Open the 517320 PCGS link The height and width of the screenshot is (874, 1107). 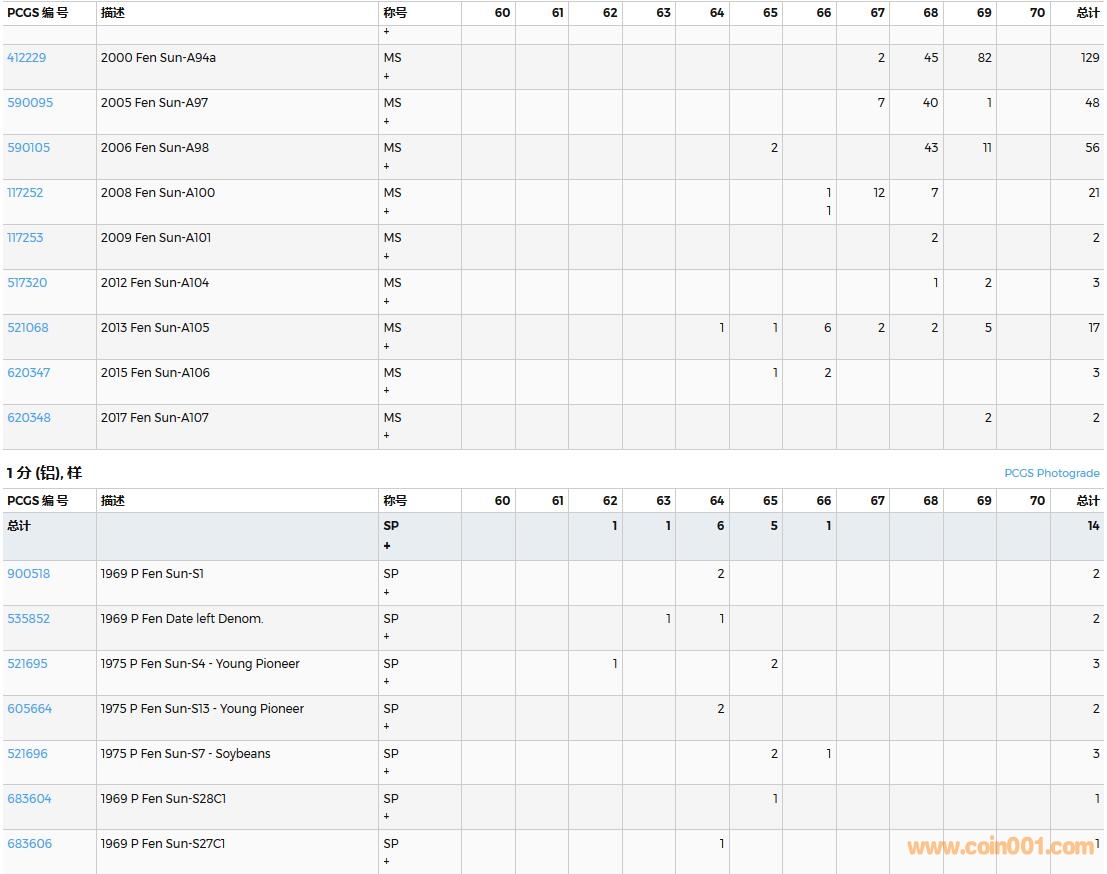[27, 283]
